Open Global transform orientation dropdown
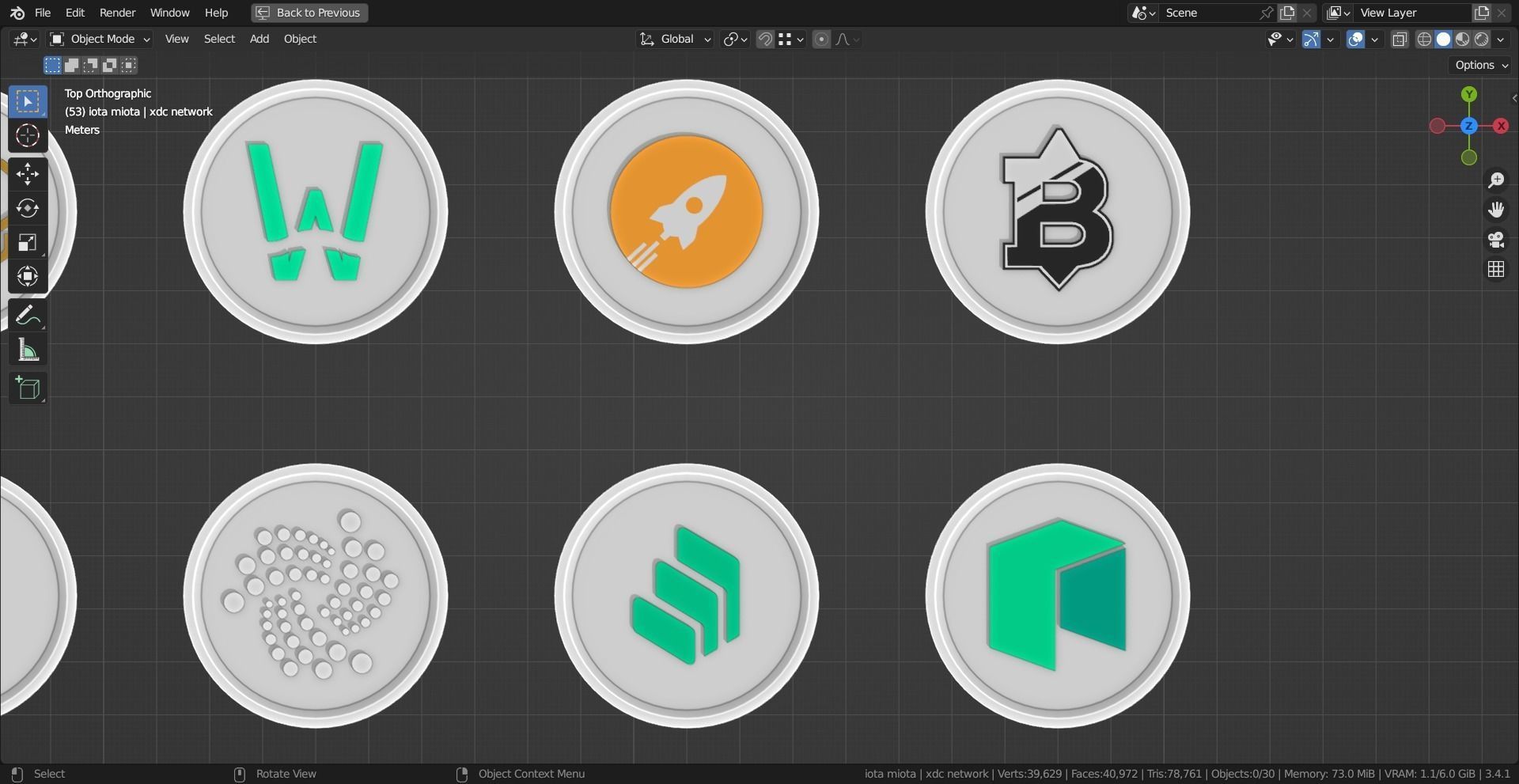The width and height of the screenshot is (1519, 784). [x=676, y=39]
